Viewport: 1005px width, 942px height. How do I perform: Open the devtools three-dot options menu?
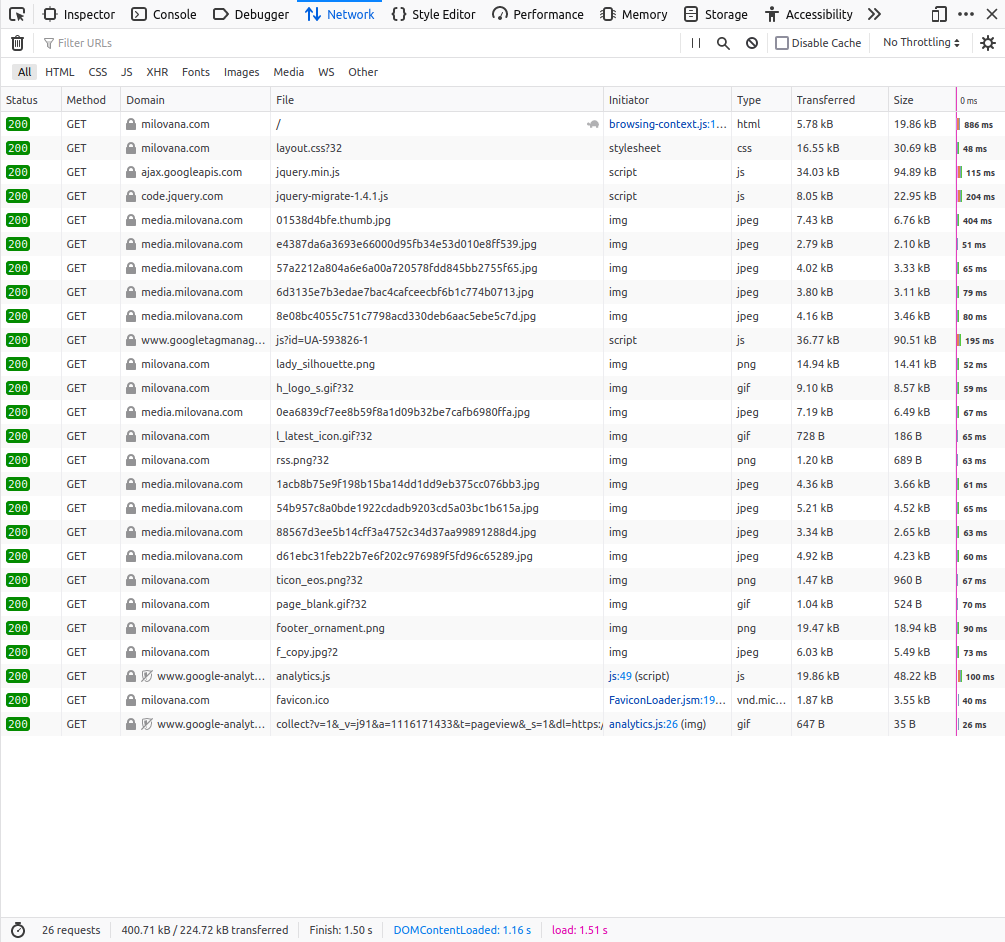point(966,14)
